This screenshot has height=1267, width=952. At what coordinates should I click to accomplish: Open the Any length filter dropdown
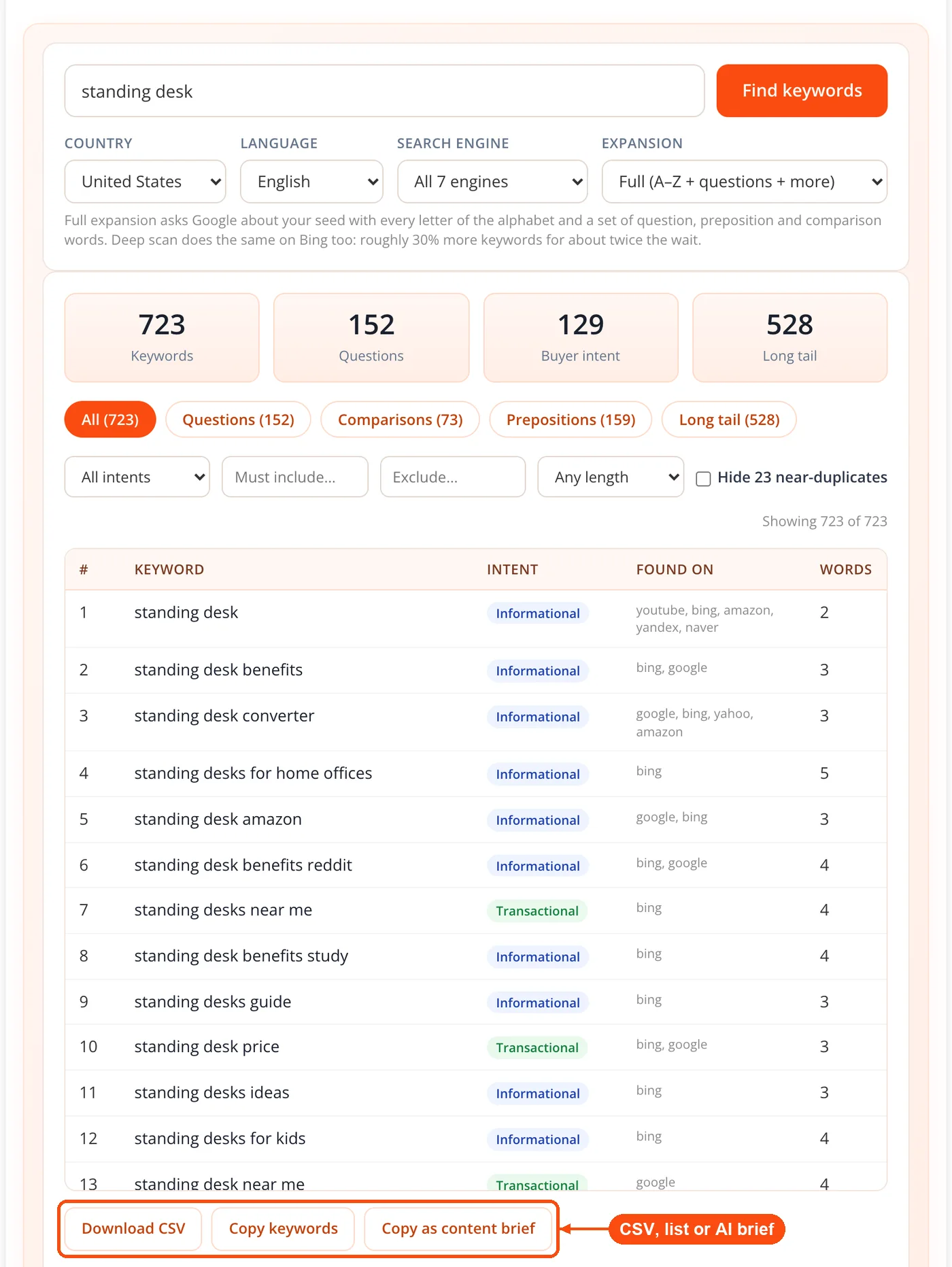pyautogui.click(x=610, y=477)
